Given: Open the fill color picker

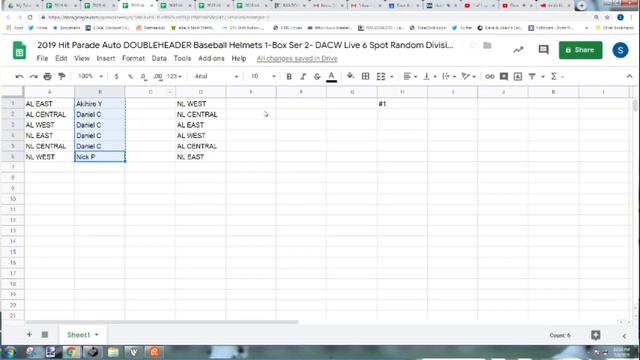Looking at the screenshot, I should point(350,76).
